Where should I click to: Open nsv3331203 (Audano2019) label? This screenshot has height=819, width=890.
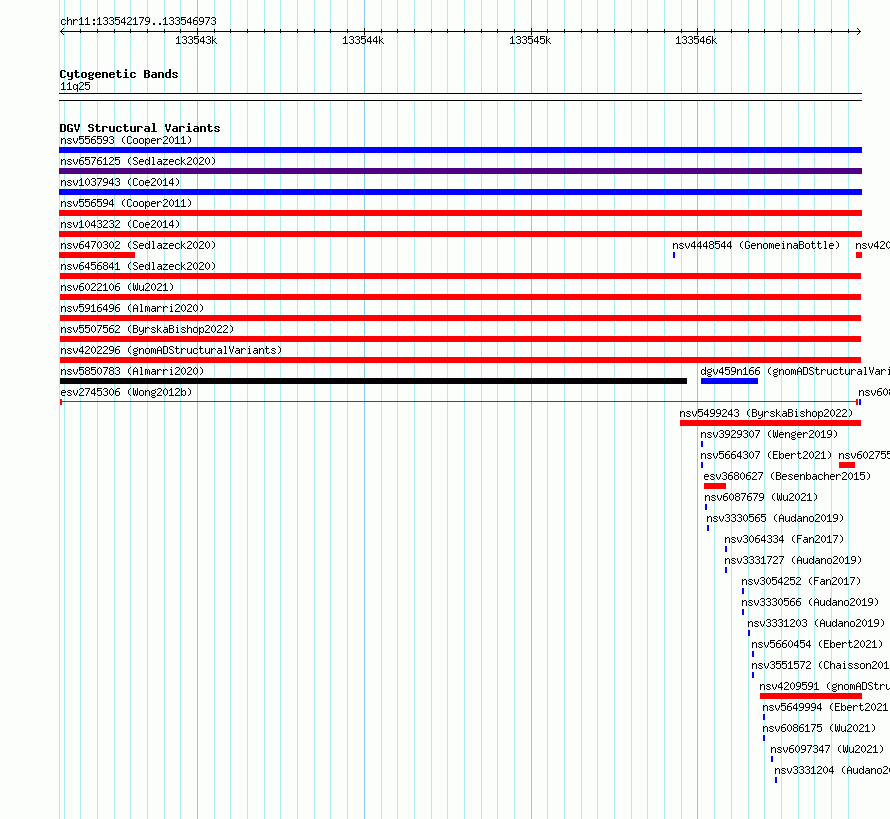pos(816,623)
